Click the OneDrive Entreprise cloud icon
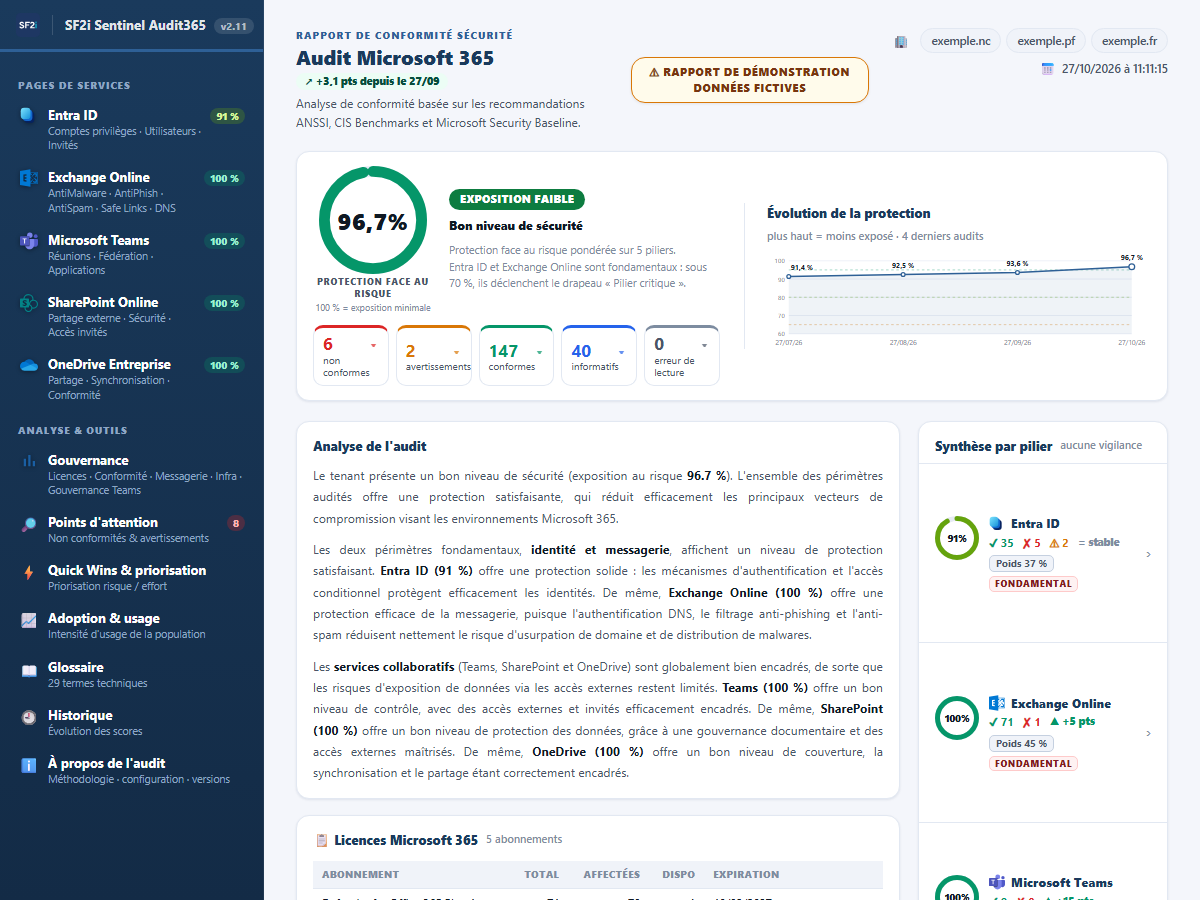The height and width of the screenshot is (900, 1200). 28,365
